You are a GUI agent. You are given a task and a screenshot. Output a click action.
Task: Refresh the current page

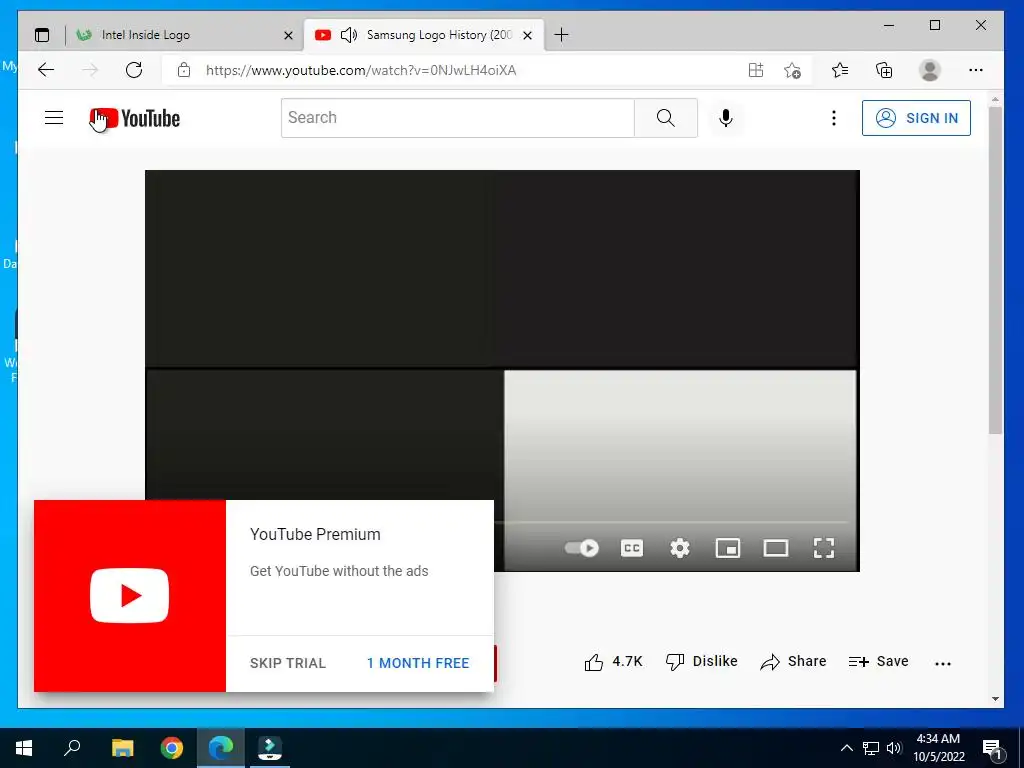click(134, 70)
